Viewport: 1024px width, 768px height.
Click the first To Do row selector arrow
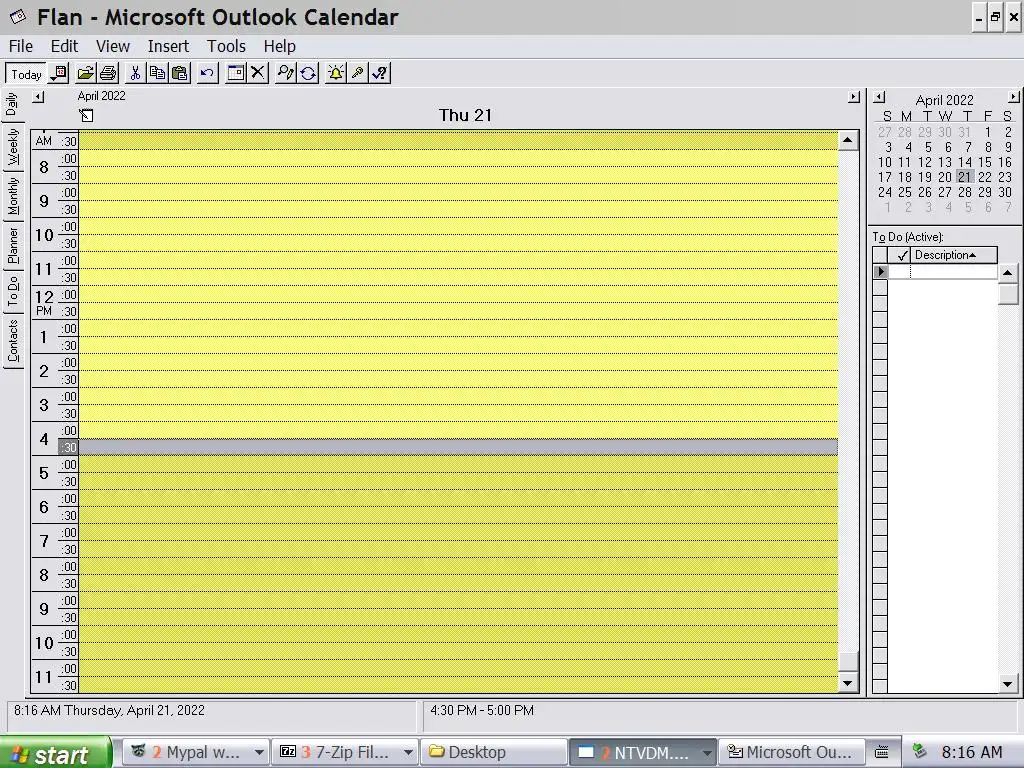(880, 272)
